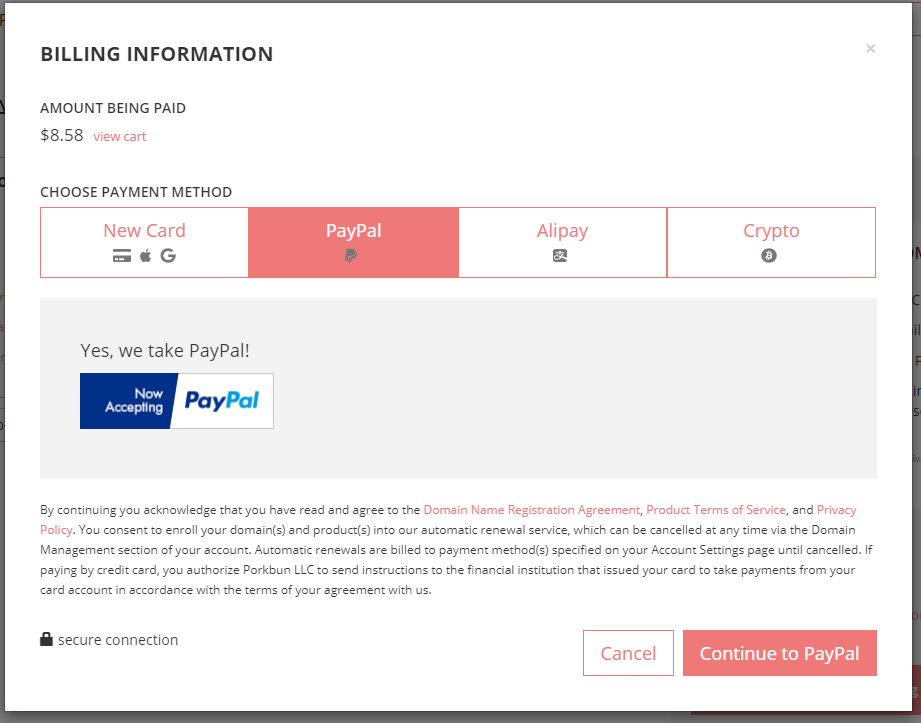Screen dimensions: 921x723
Task: Click the $8.58 amount text
Action: coord(62,135)
